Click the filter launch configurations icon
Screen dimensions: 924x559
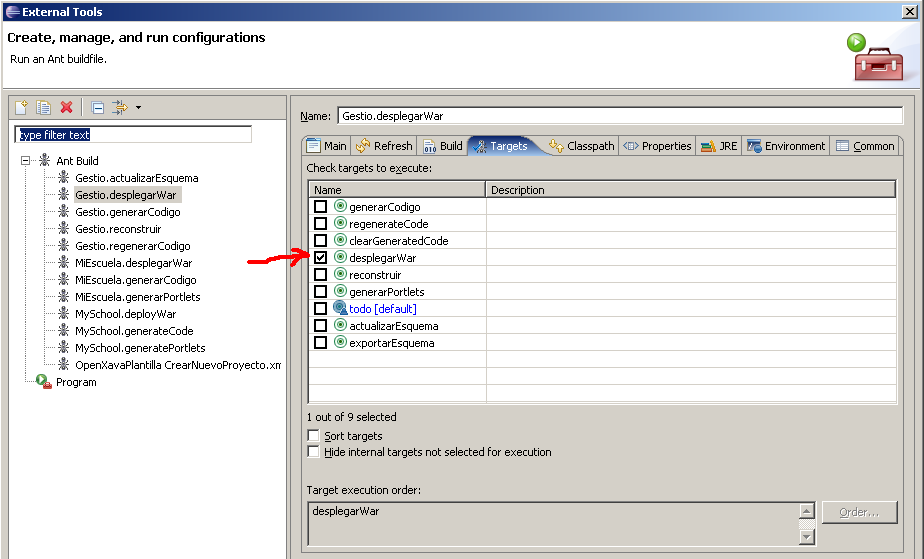click(119, 107)
